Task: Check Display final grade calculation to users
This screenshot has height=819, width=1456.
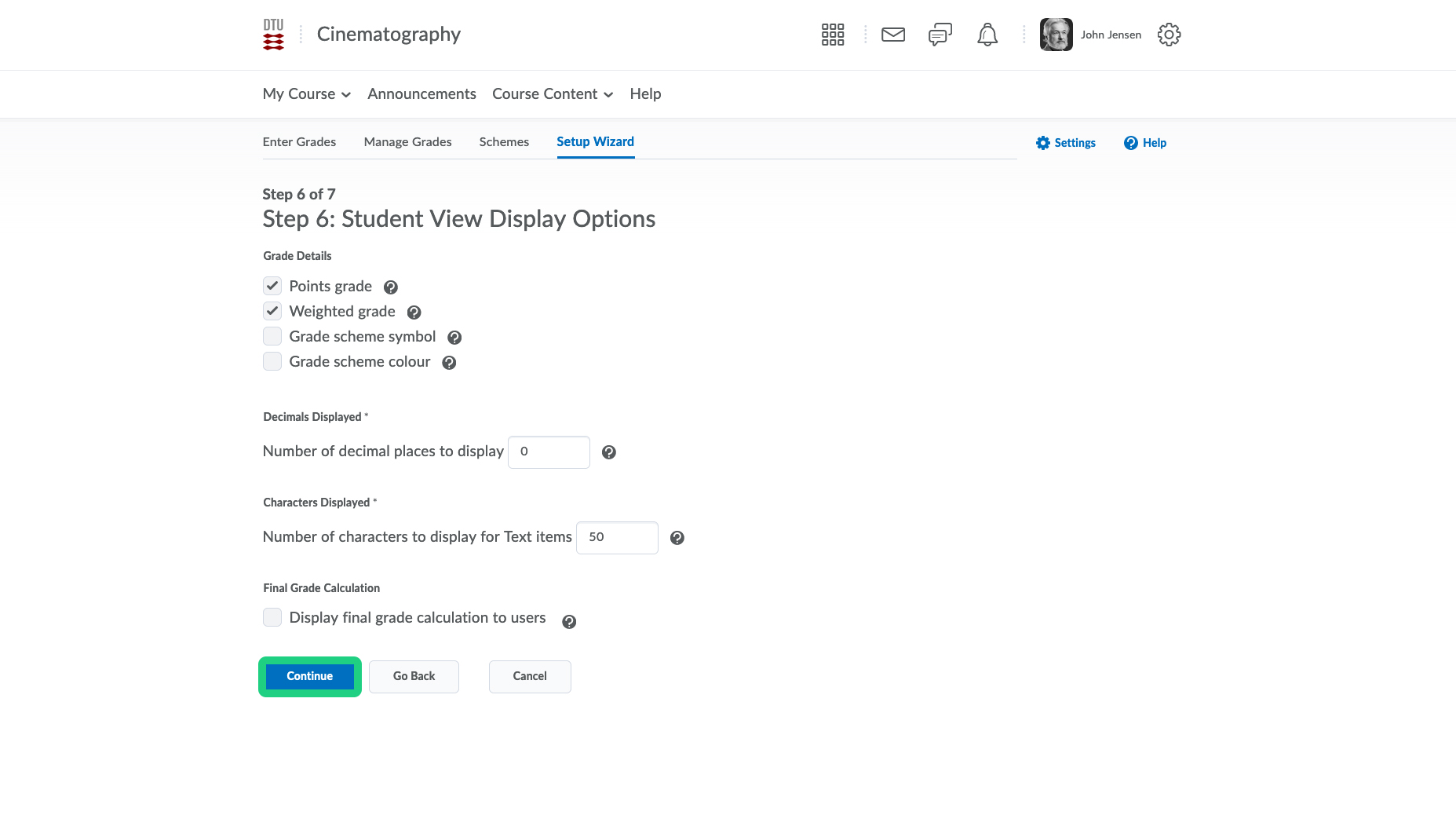Action: click(272, 617)
